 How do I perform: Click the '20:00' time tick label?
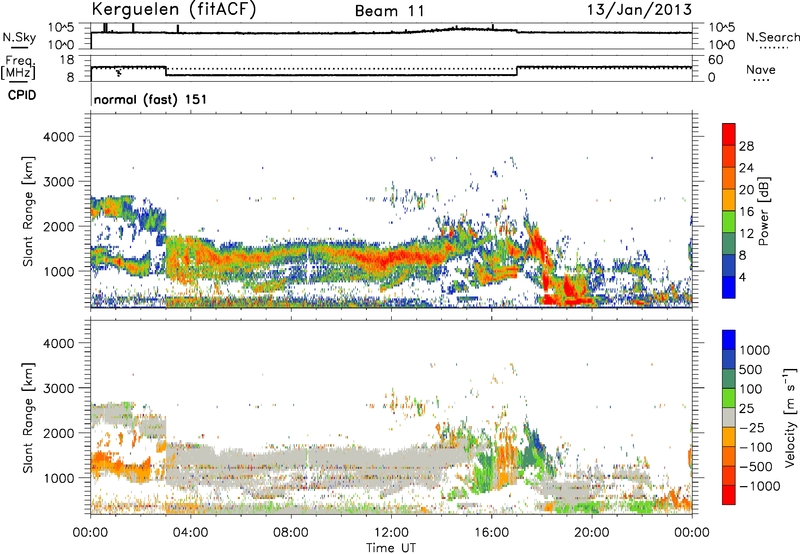592,533
